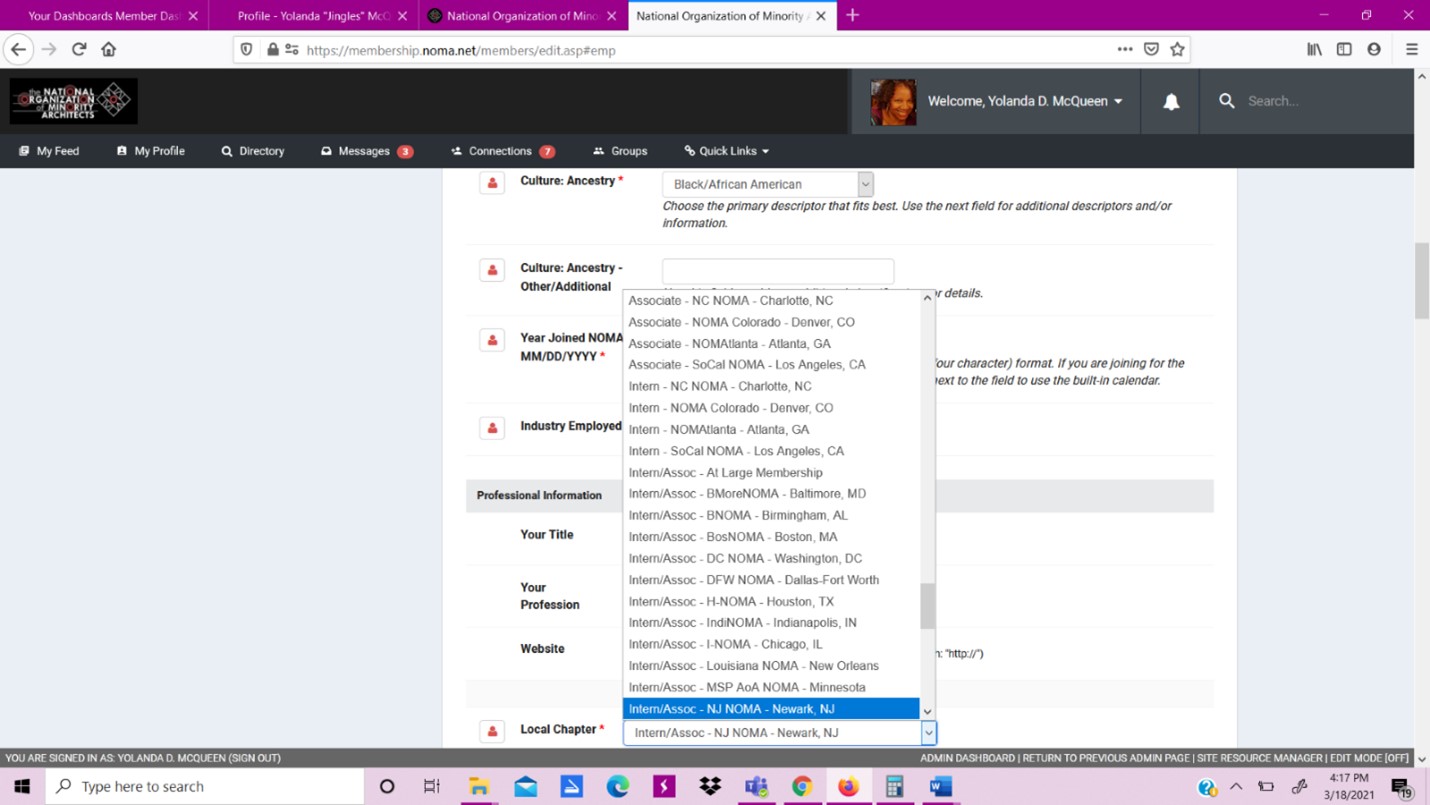Open the page actions three-dots menu
Viewport: 1430px width, 805px height.
click(1125, 49)
